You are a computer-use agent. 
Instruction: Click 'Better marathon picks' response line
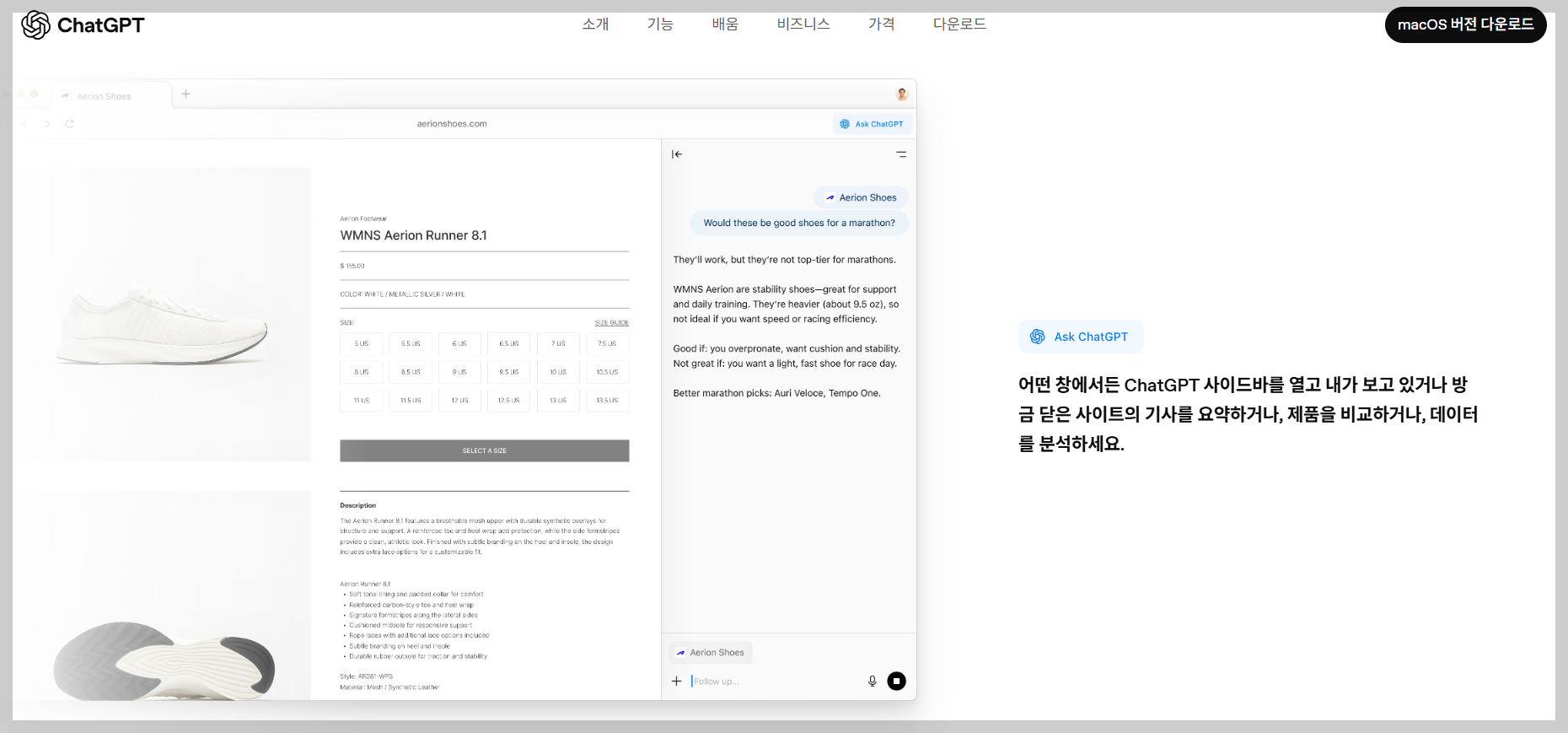pyautogui.click(x=776, y=393)
